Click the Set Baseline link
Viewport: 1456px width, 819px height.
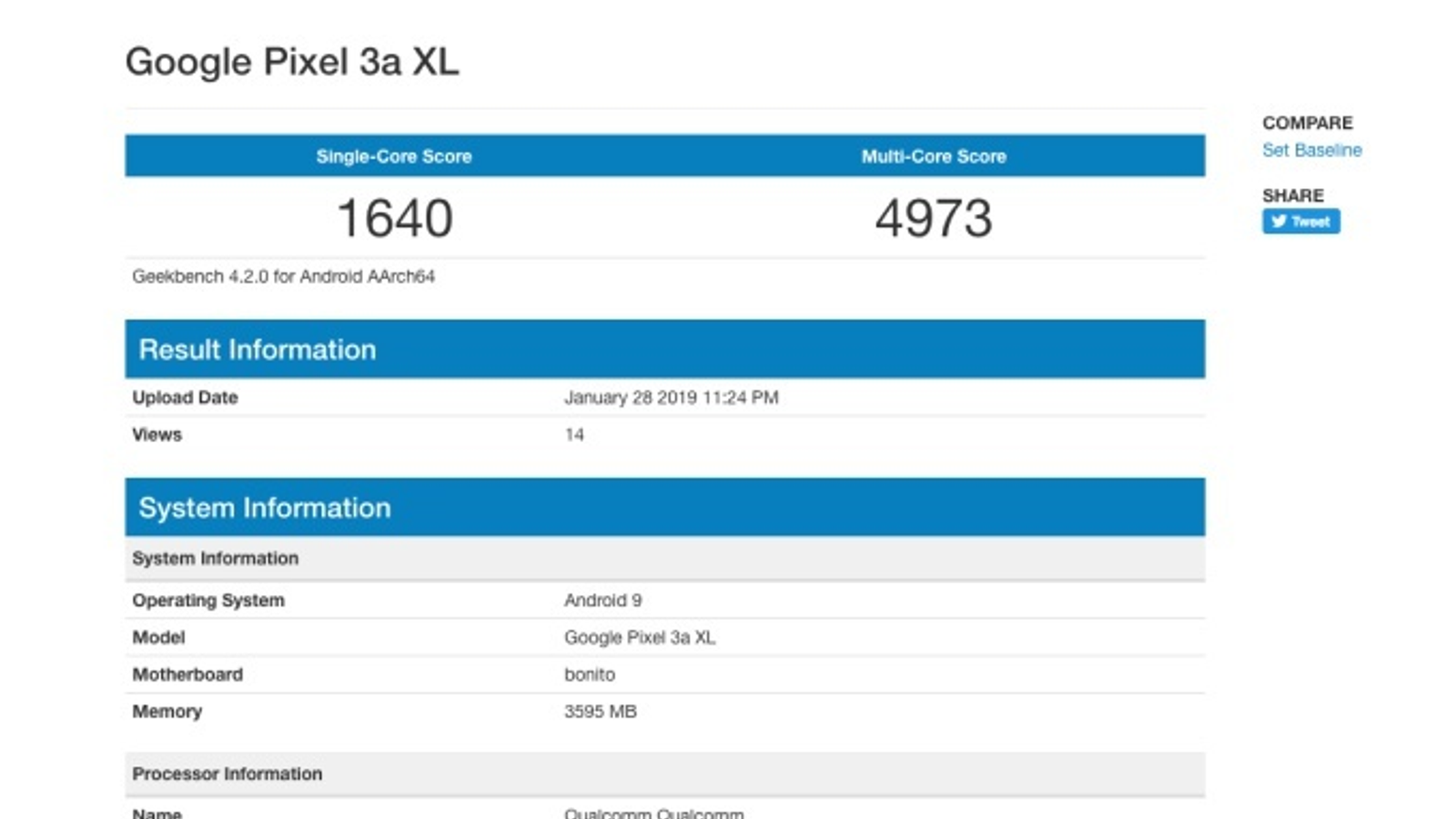click(1311, 150)
